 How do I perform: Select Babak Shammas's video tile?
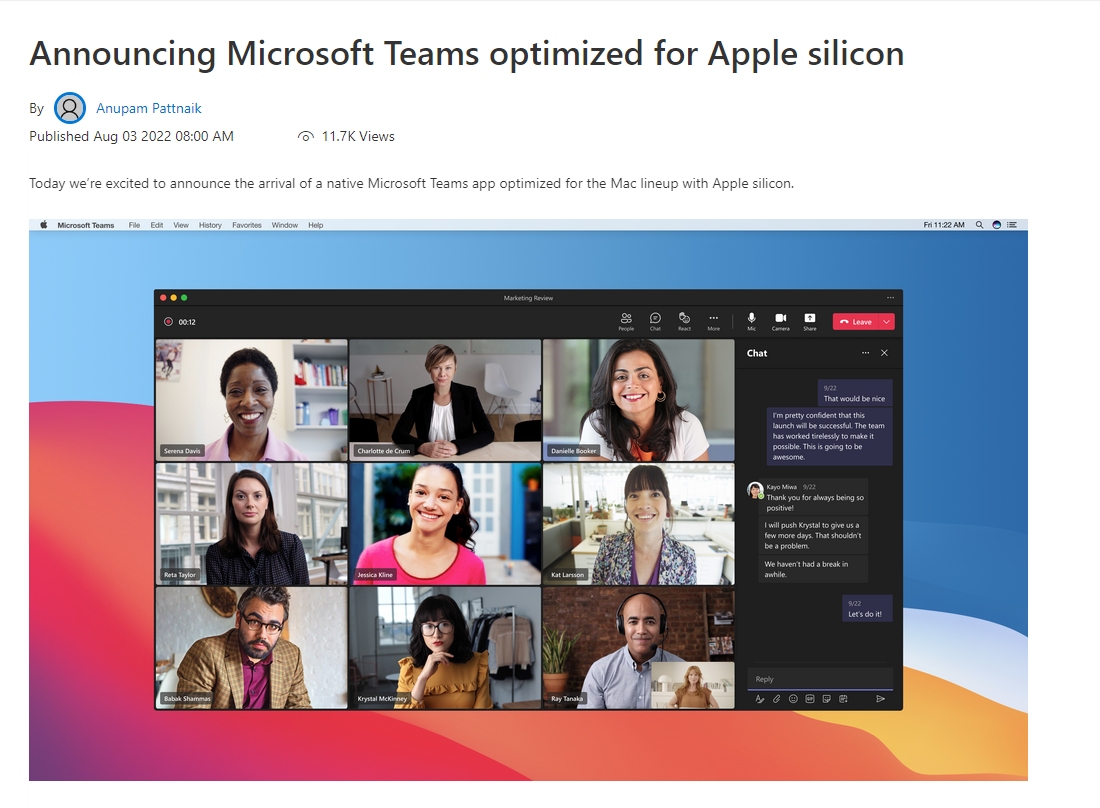[251, 648]
